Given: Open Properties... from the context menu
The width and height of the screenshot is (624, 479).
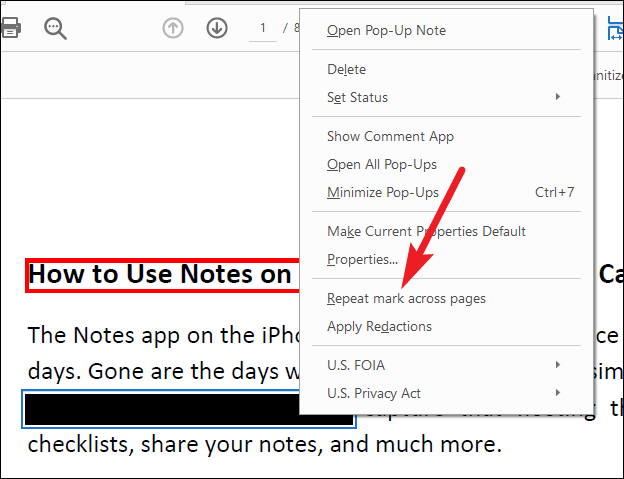Looking at the screenshot, I should pyautogui.click(x=447, y=259).
